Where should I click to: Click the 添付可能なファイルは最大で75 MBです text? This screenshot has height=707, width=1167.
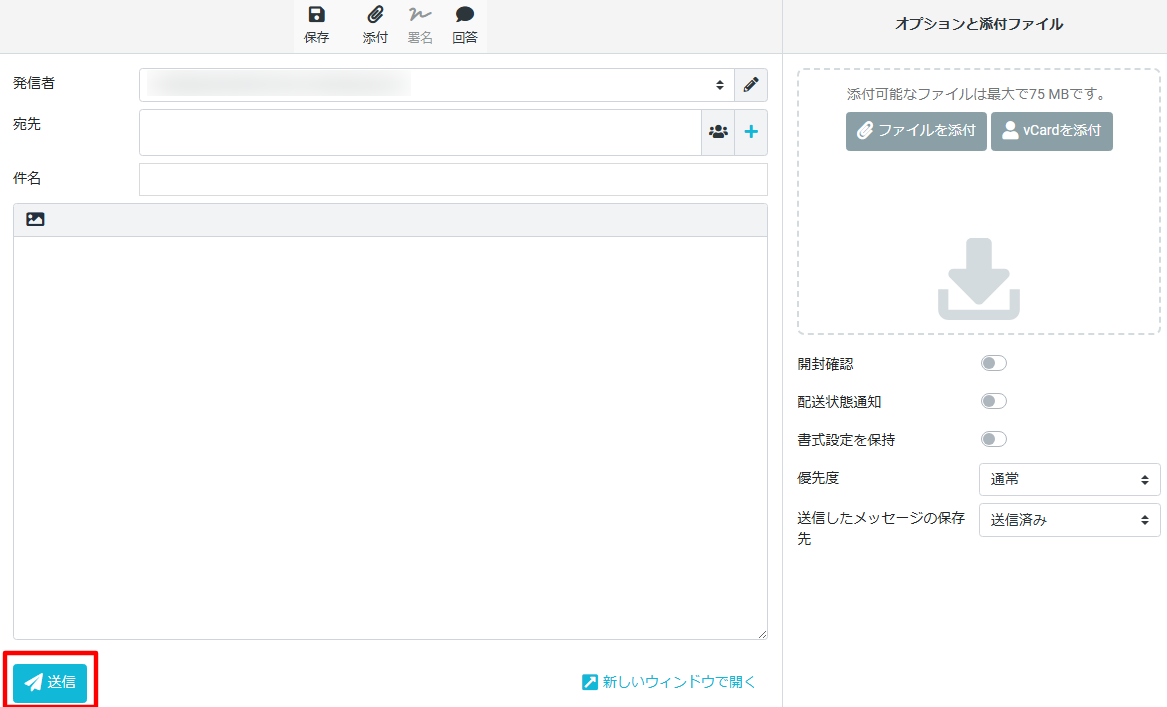(979, 95)
